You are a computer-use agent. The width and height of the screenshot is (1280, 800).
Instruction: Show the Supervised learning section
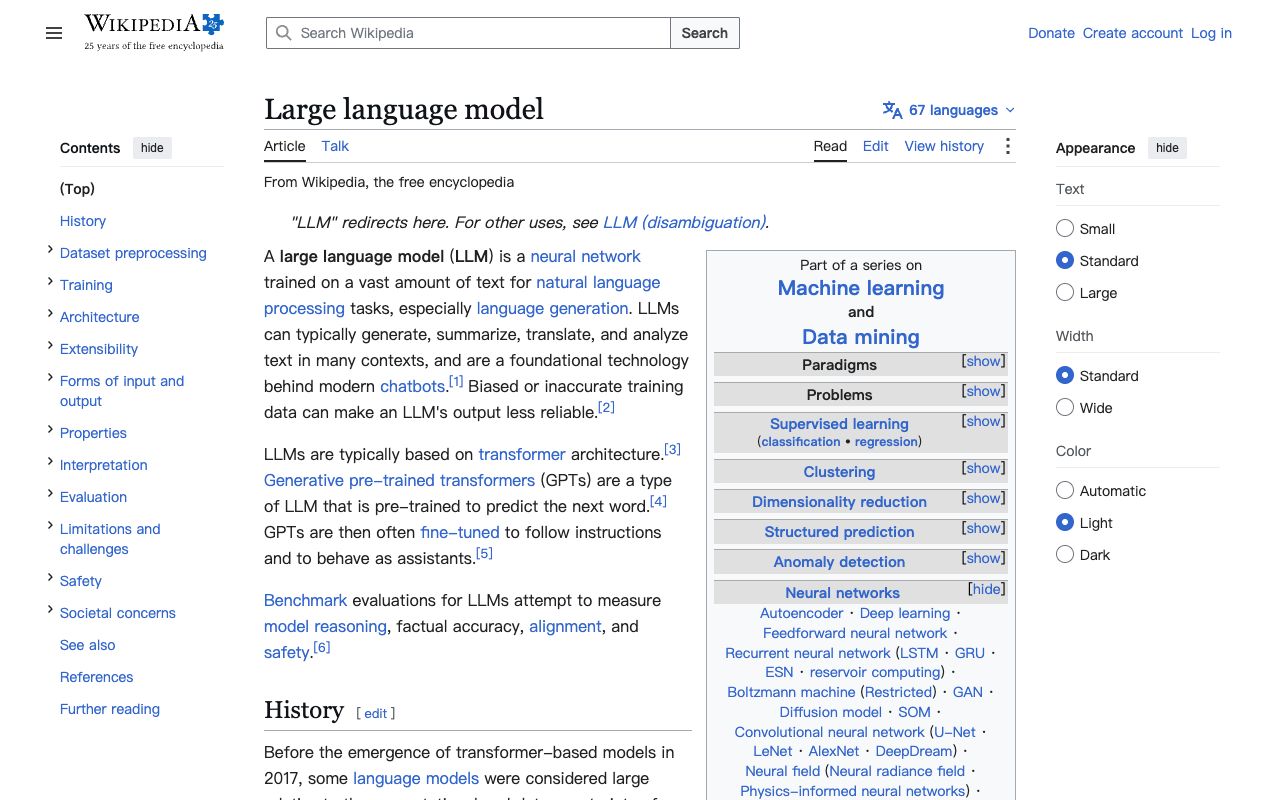[x=983, y=421]
